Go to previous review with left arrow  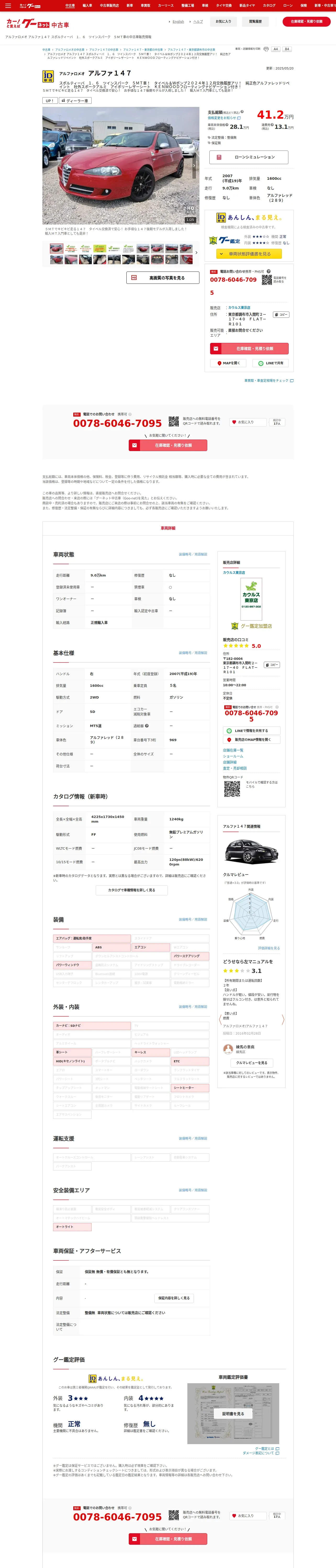coord(220,1019)
